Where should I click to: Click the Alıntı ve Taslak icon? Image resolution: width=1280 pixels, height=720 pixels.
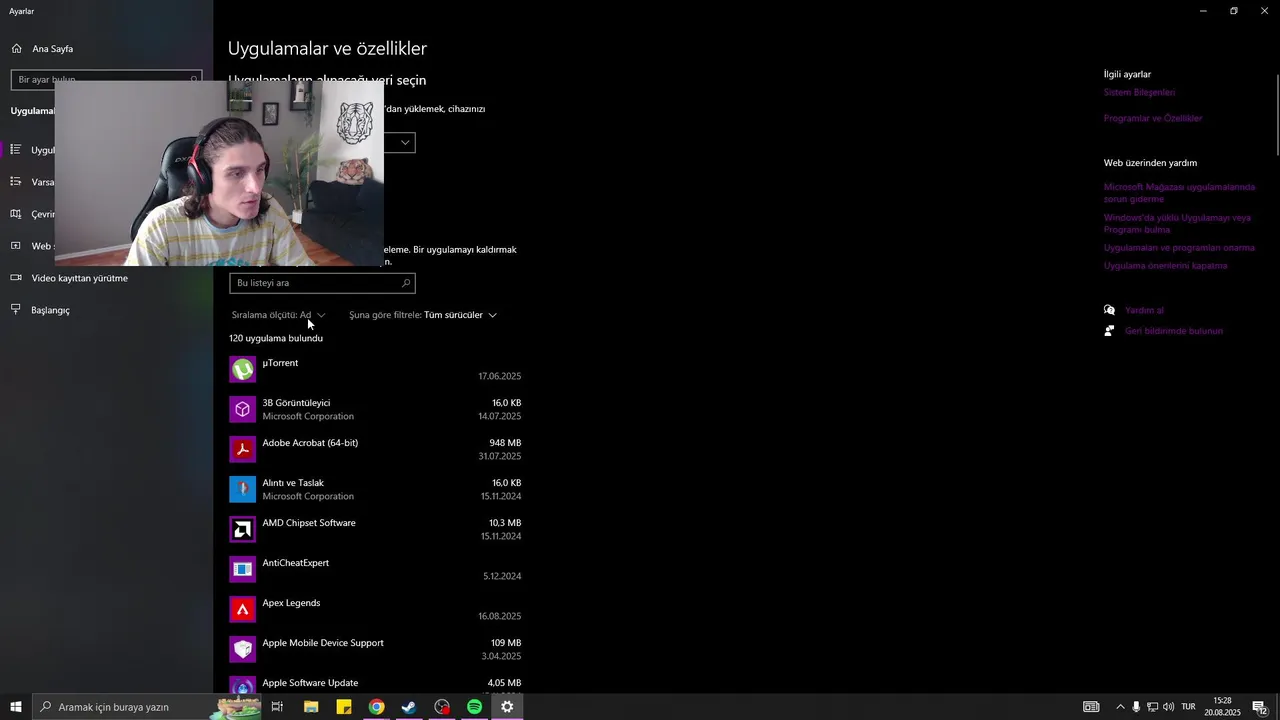coord(242,489)
